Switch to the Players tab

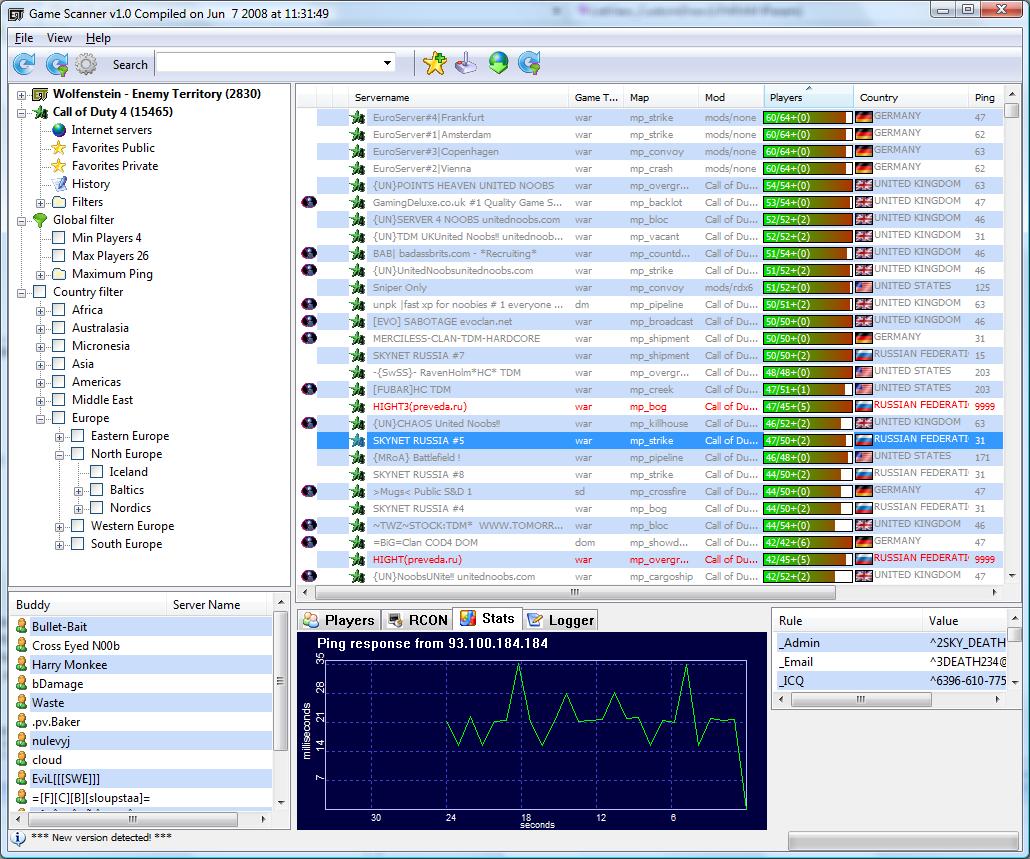coord(340,620)
